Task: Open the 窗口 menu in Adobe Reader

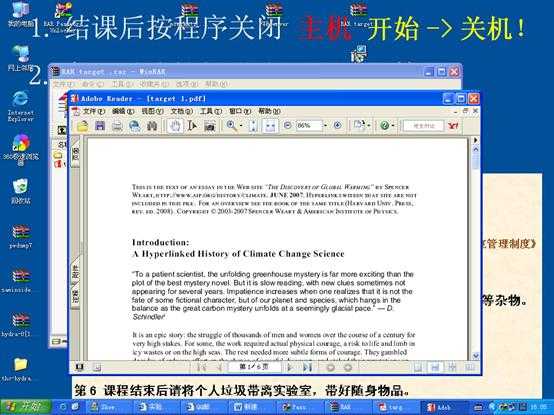Action: 240,111
